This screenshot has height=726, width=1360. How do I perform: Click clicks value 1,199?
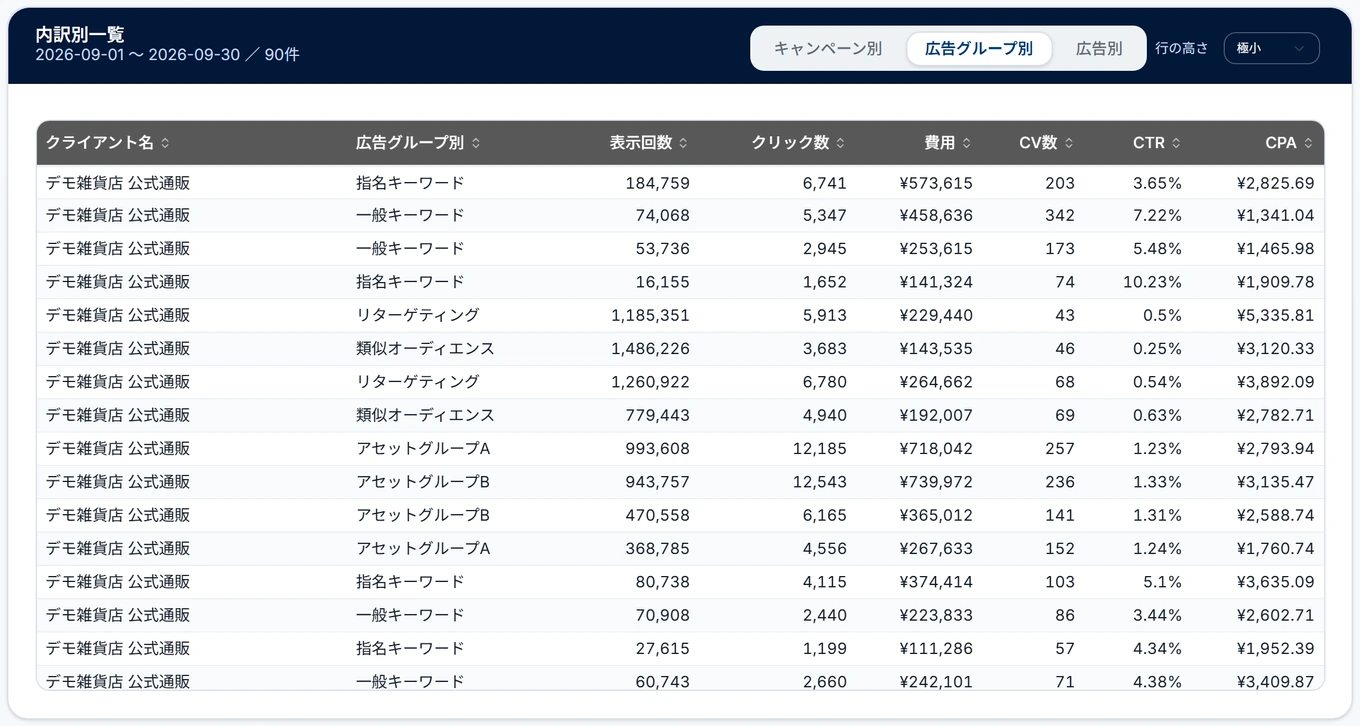(x=825, y=648)
